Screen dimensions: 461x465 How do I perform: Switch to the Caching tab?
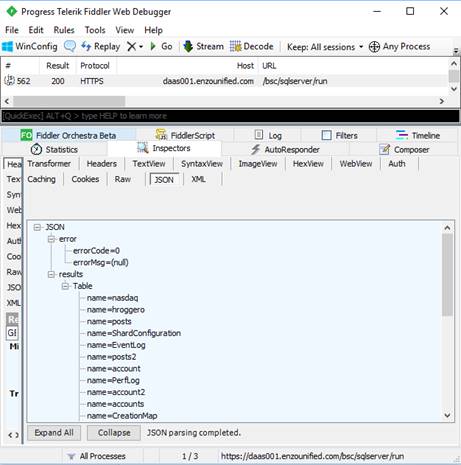(41, 179)
